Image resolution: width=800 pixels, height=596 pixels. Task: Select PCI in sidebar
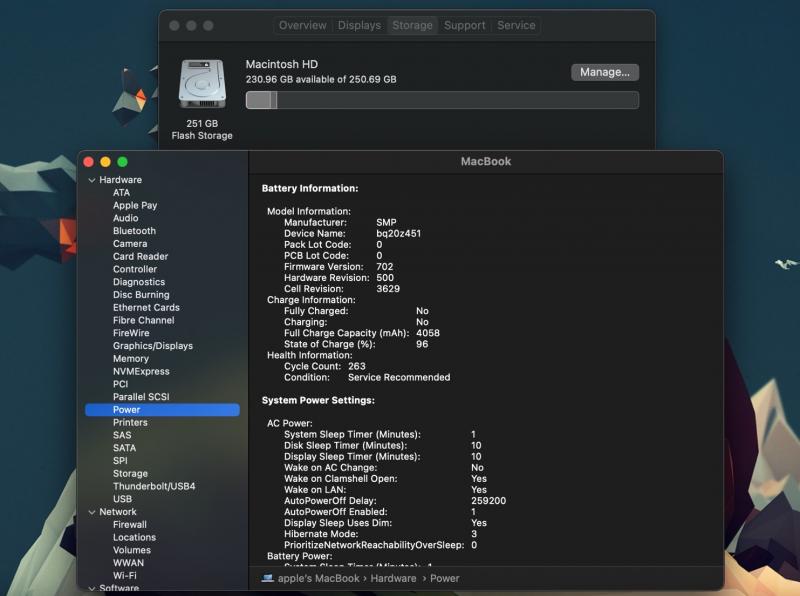[x=120, y=384]
